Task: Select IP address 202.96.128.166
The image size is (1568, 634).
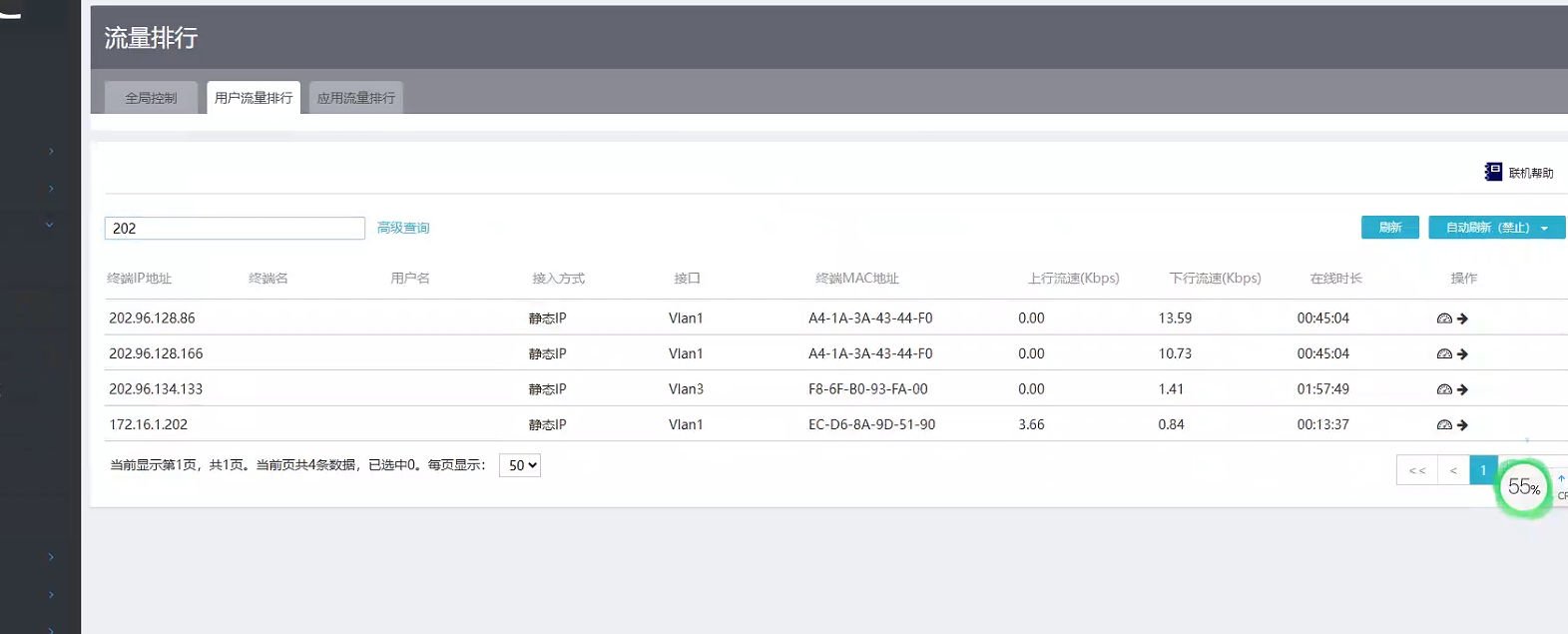Action: [x=156, y=353]
